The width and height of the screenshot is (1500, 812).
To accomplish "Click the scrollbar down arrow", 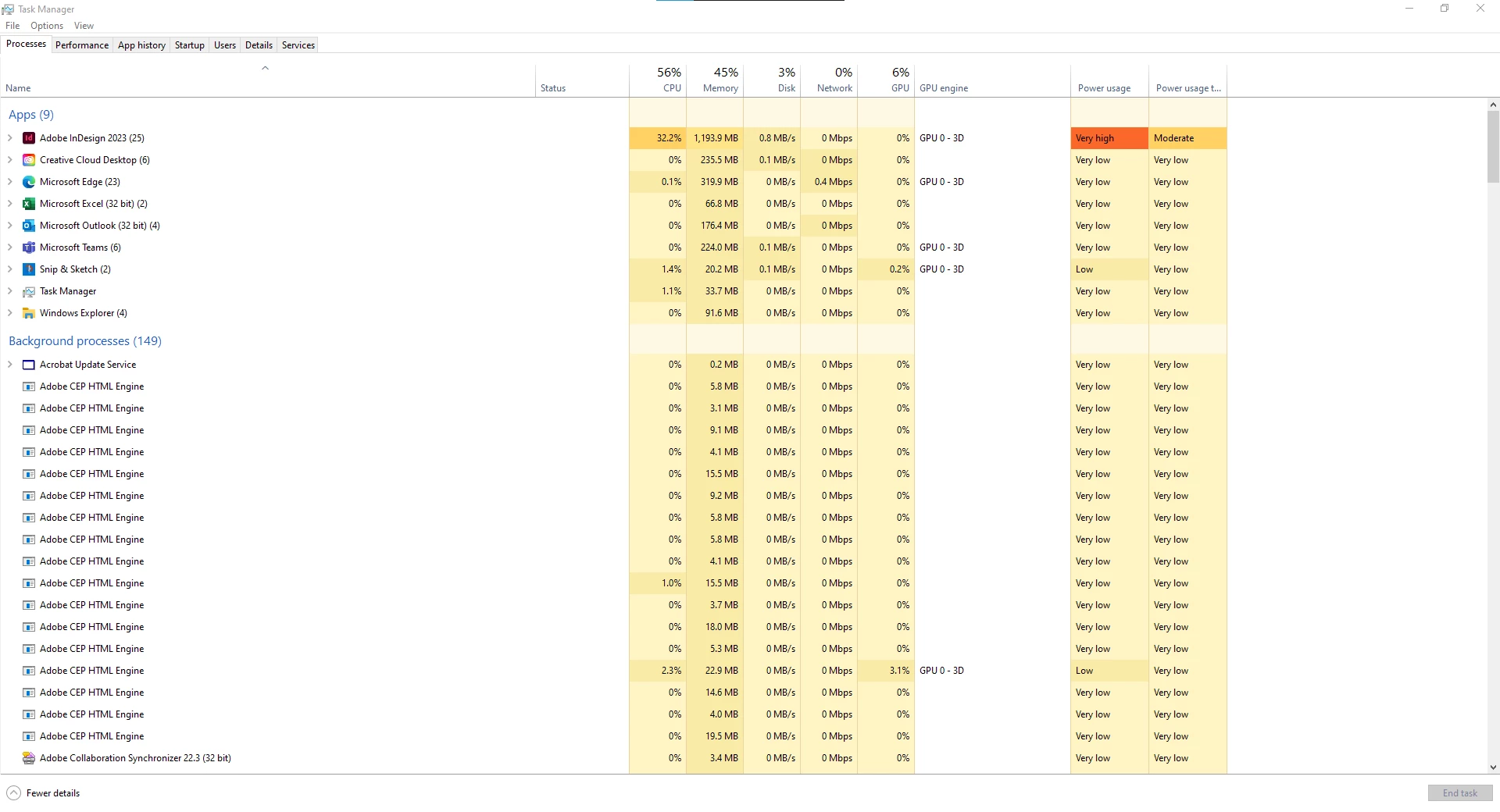I will (1493, 767).
